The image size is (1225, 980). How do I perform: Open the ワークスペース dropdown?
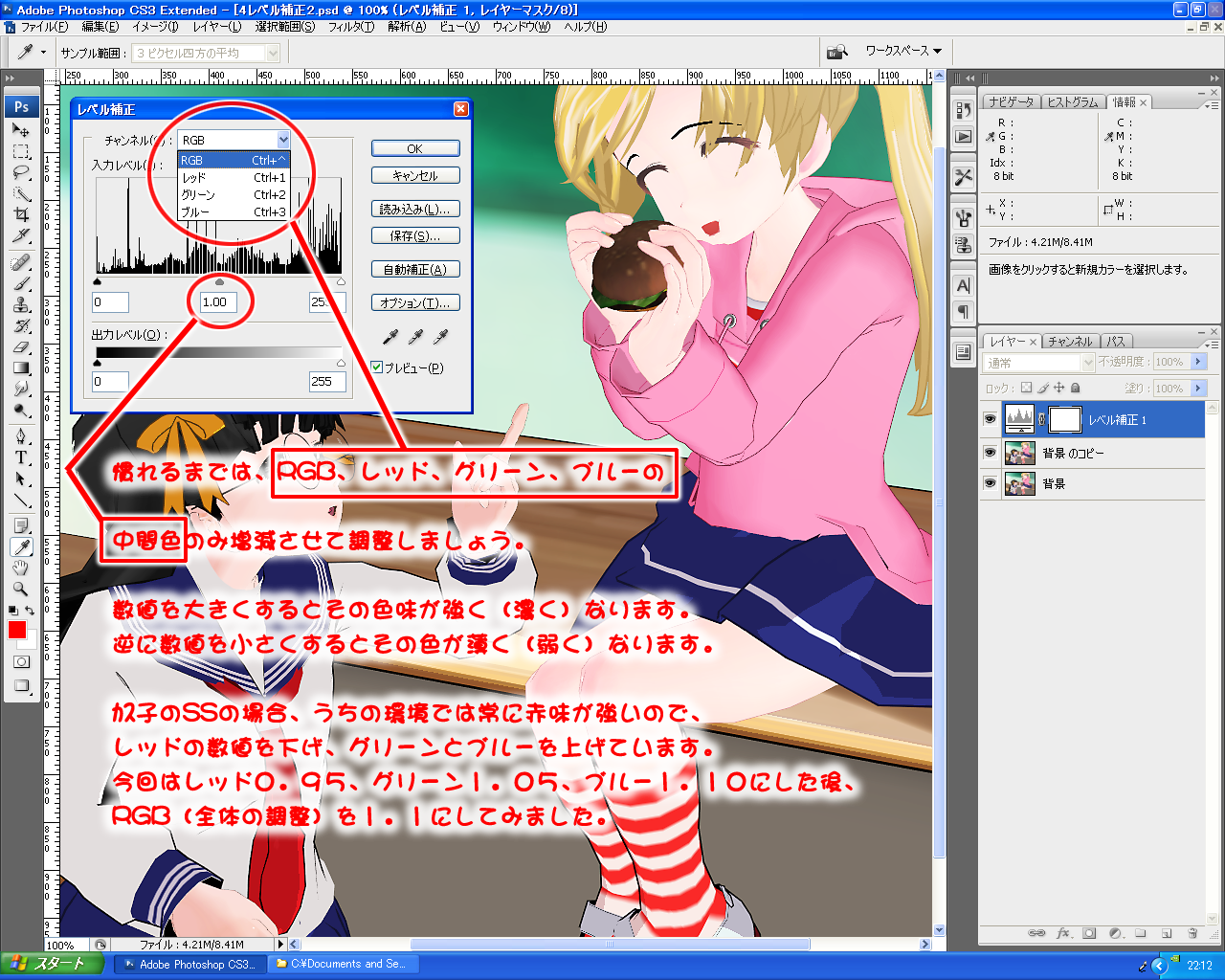(903, 51)
